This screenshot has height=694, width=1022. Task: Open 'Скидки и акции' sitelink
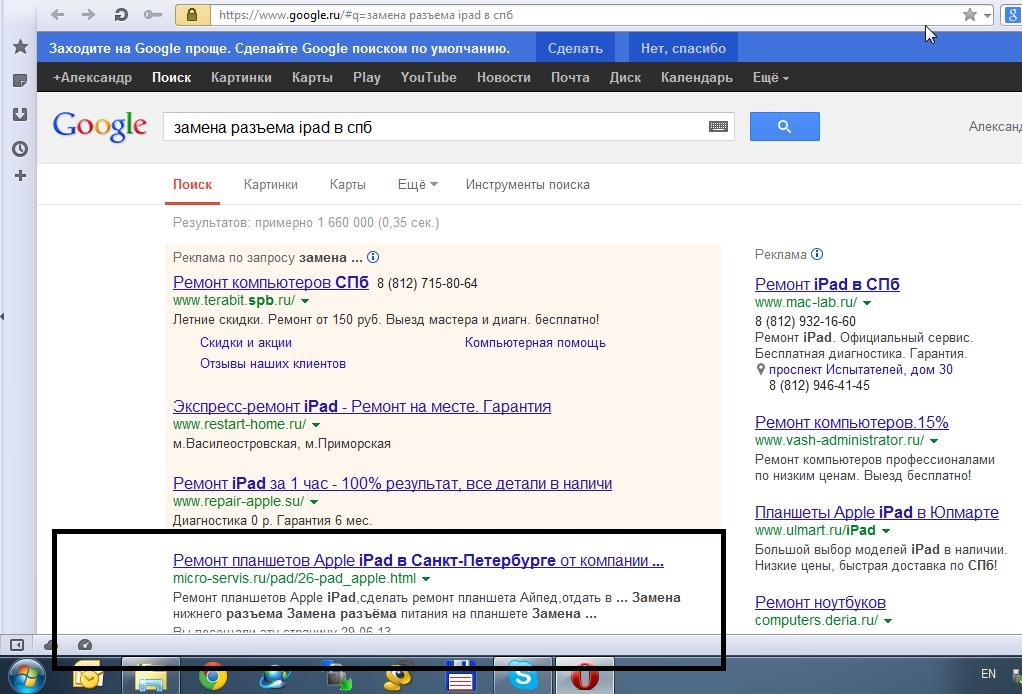pyautogui.click(x=246, y=343)
